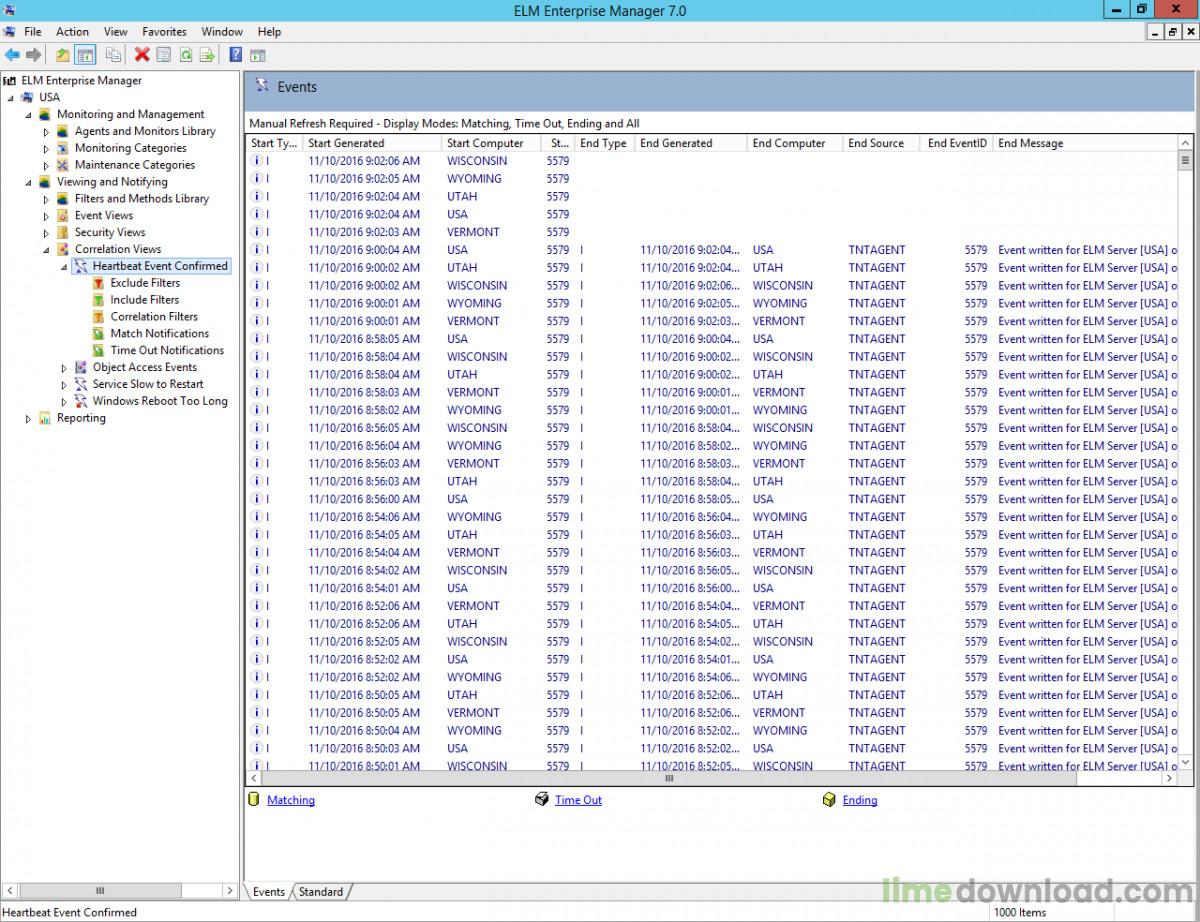Click the Copy toolbar icon
The image size is (1200, 922).
coord(114,55)
